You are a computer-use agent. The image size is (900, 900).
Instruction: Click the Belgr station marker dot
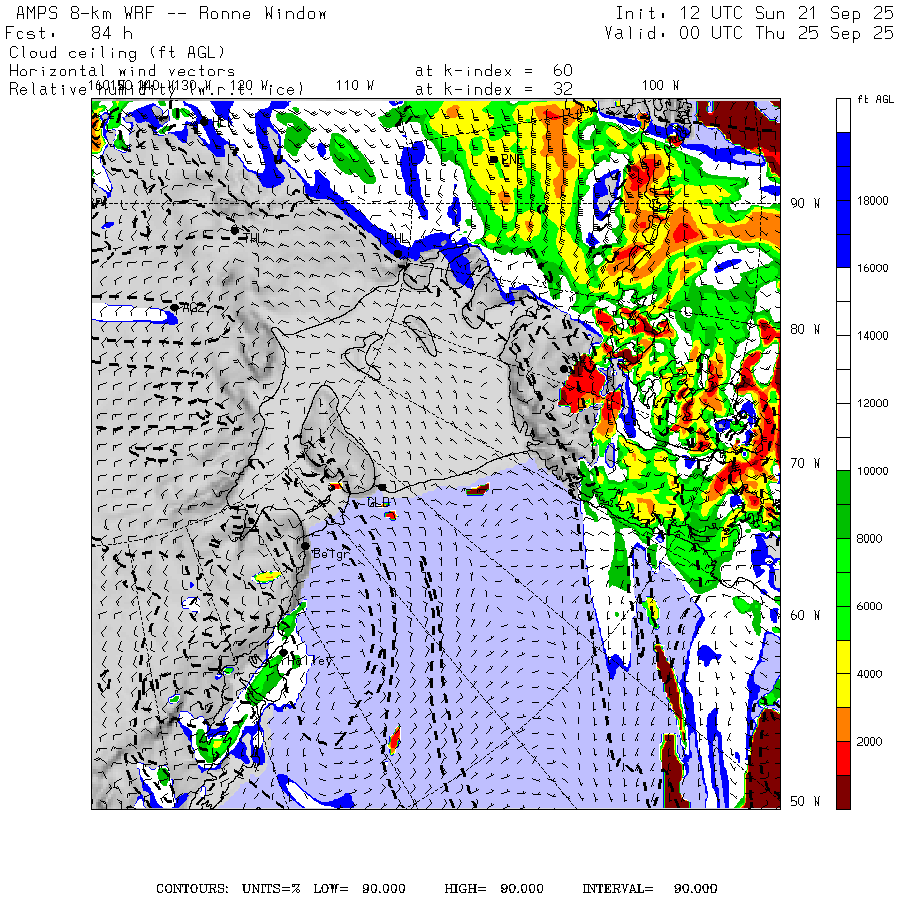(305, 546)
